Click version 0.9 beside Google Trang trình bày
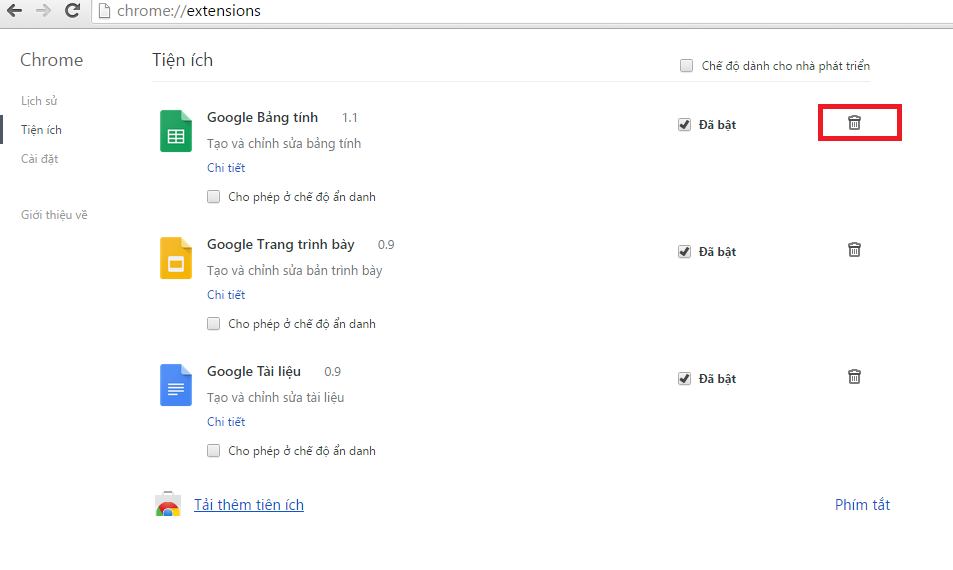 click(386, 245)
